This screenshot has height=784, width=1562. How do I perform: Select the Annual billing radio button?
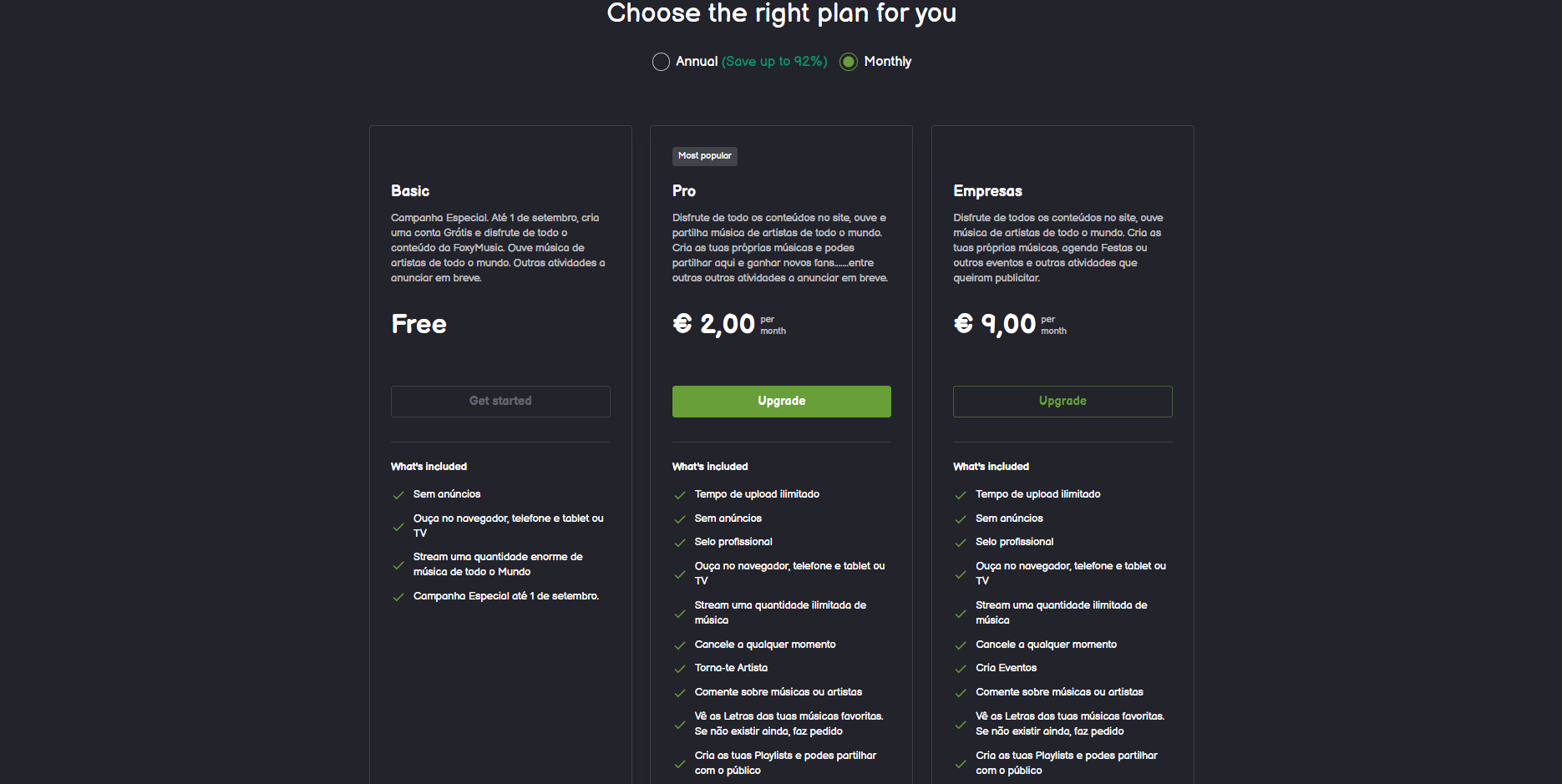661,62
